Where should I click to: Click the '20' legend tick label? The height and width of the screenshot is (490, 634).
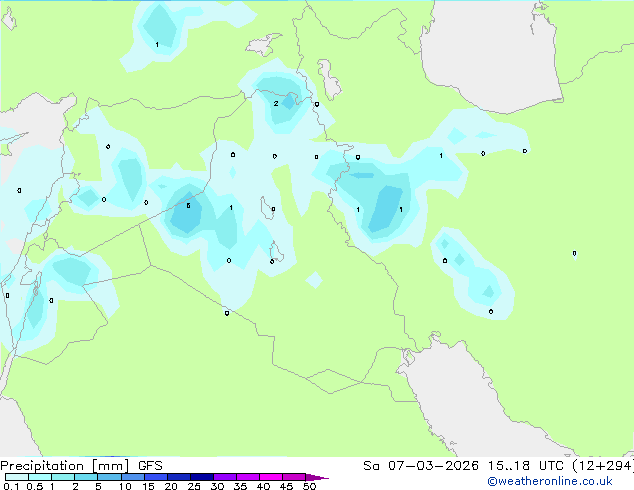pos(171,486)
